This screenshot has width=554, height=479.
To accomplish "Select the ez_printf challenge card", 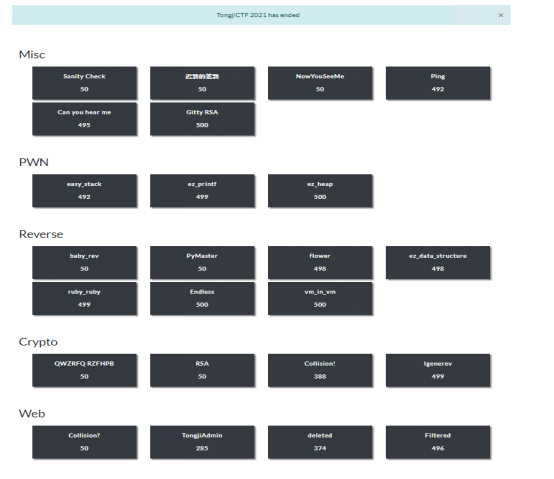I will click(202, 191).
